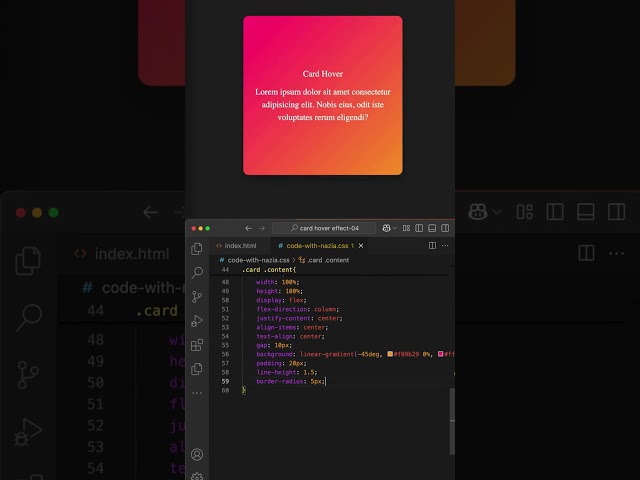Click the stacked-pages icon below Extensions in the front window
640x480 pixels.
click(x=197, y=369)
